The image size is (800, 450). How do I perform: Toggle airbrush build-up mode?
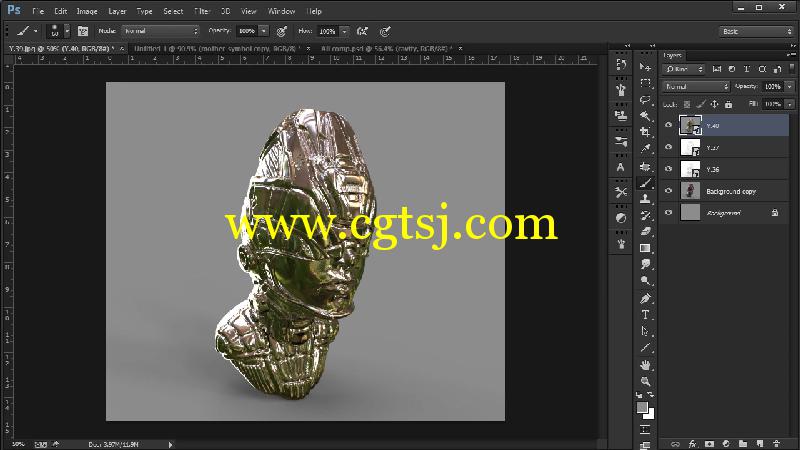coord(362,31)
